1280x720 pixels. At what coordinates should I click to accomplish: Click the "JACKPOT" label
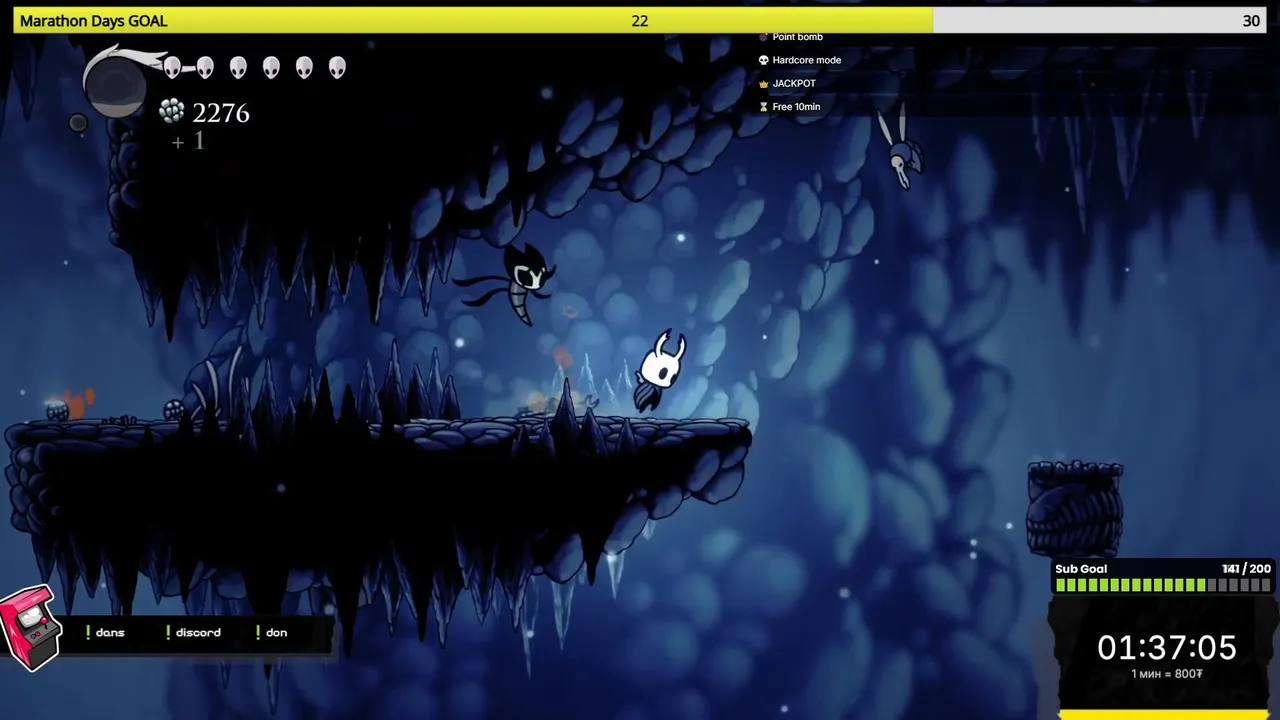tap(795, 84)
